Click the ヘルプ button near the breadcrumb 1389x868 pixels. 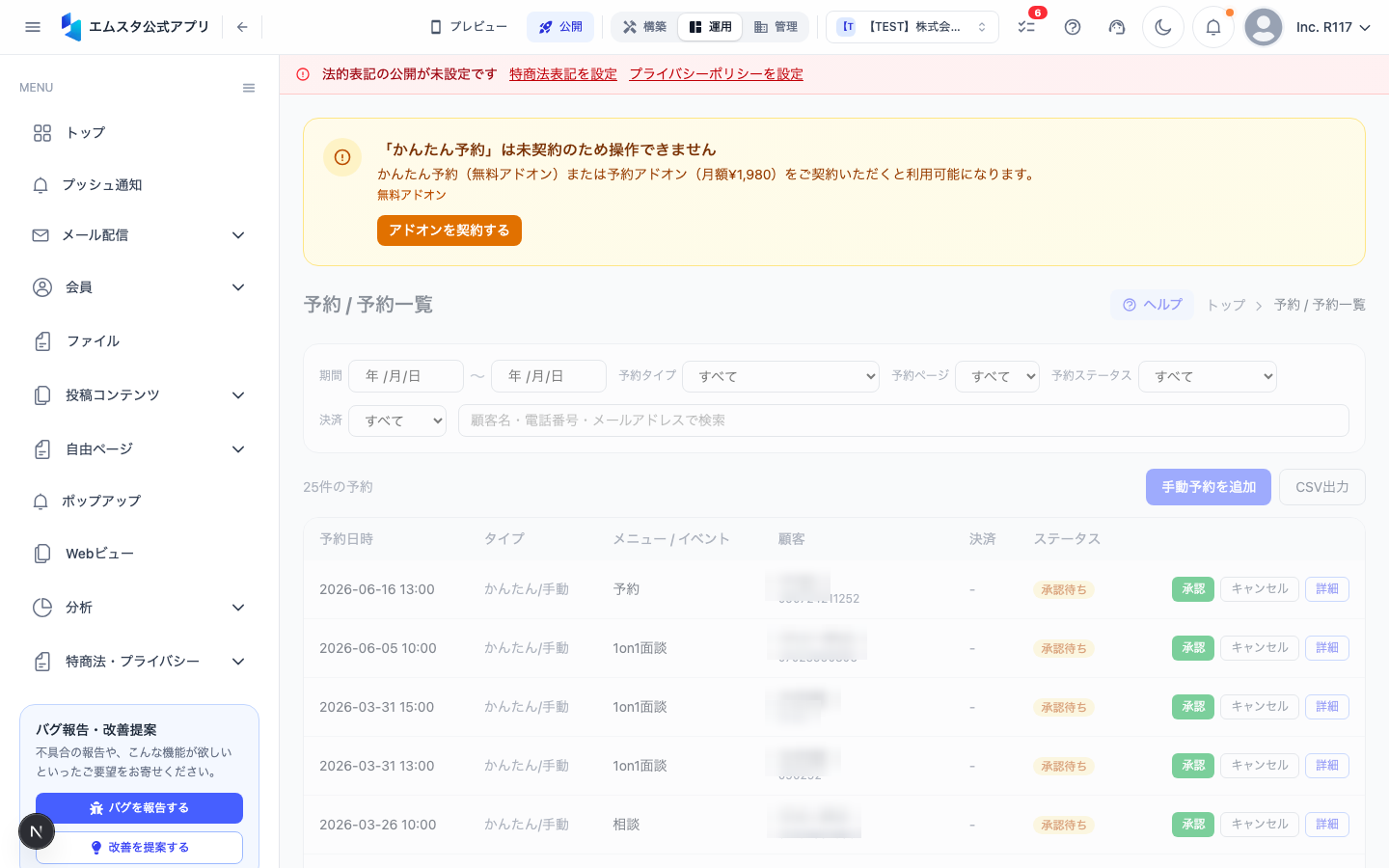(1152, 305)
